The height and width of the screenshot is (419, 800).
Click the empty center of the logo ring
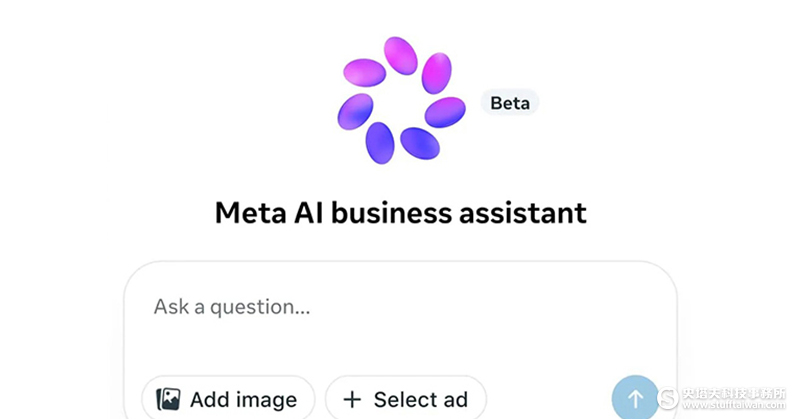pos(401,101)
